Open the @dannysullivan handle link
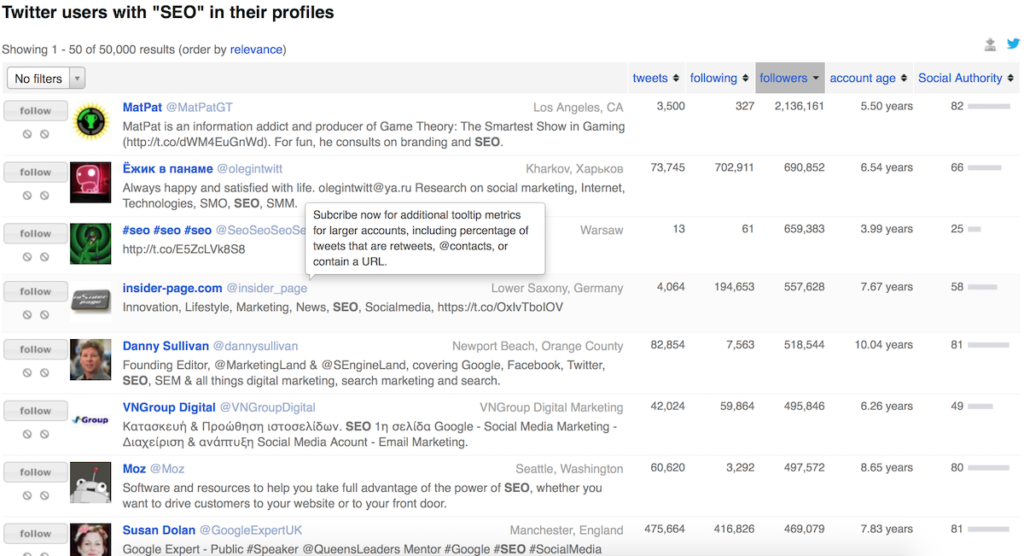The image size is (1024, 556). 255,346
